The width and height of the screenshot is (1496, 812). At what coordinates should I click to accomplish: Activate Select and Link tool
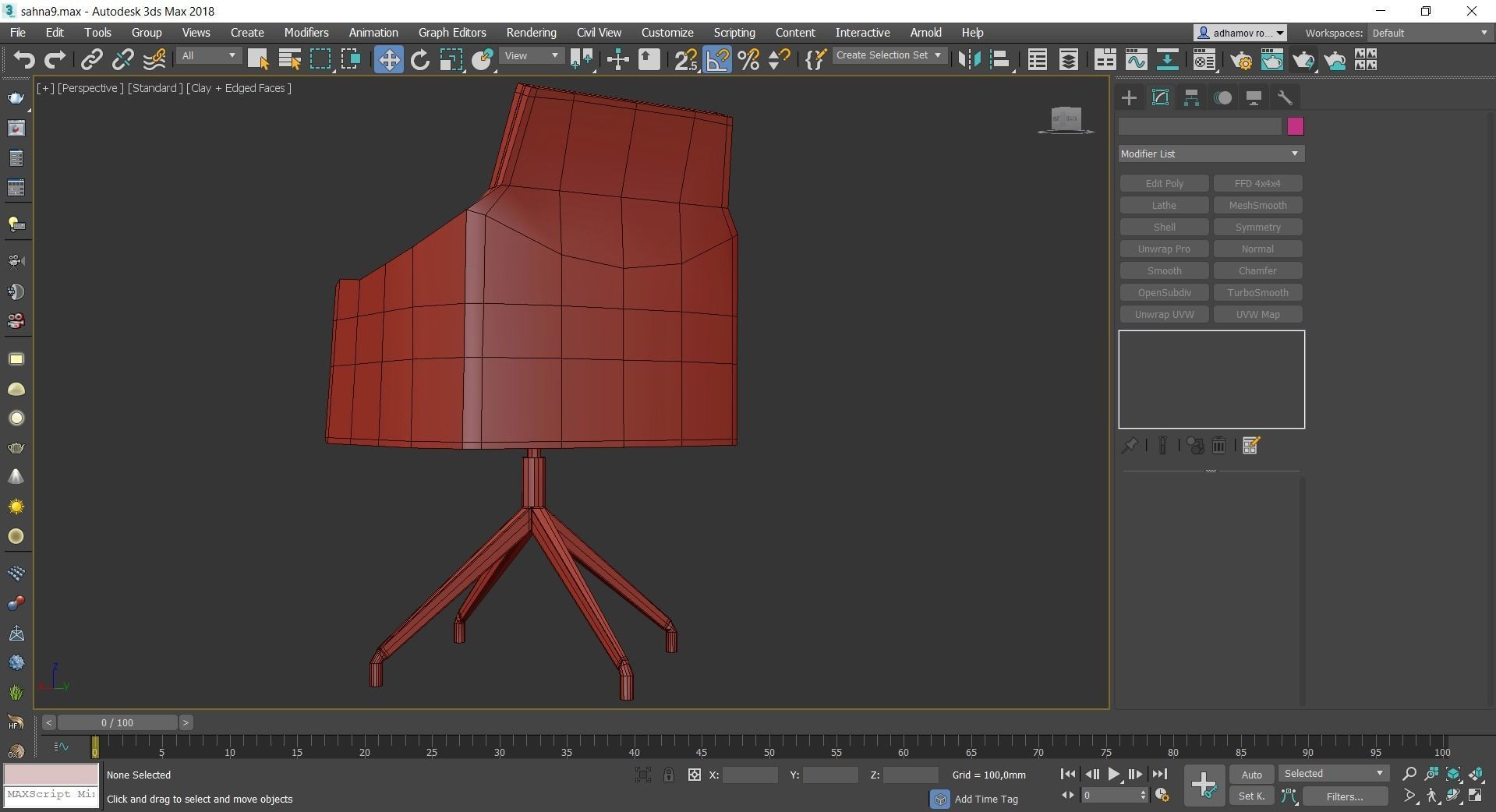pyautogui.click(x=92, y=60)
